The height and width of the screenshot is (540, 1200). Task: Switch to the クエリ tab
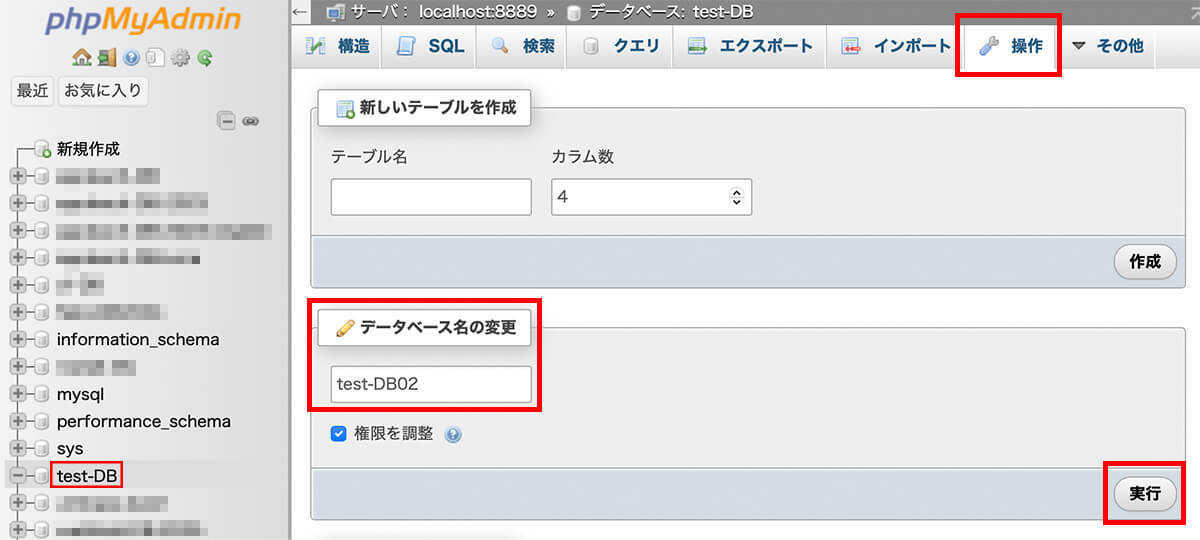click(x=620, y=46)
